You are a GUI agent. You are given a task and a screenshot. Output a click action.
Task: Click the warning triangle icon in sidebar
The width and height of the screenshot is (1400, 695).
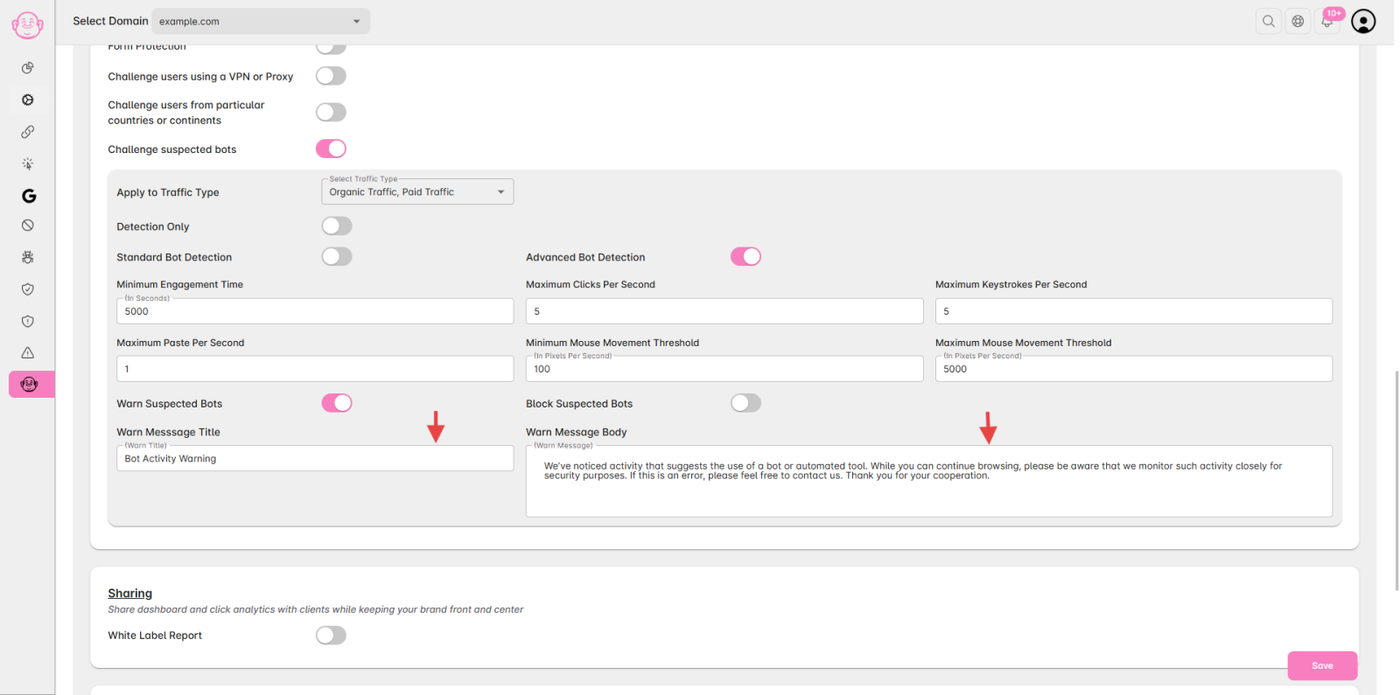point(28,353)
